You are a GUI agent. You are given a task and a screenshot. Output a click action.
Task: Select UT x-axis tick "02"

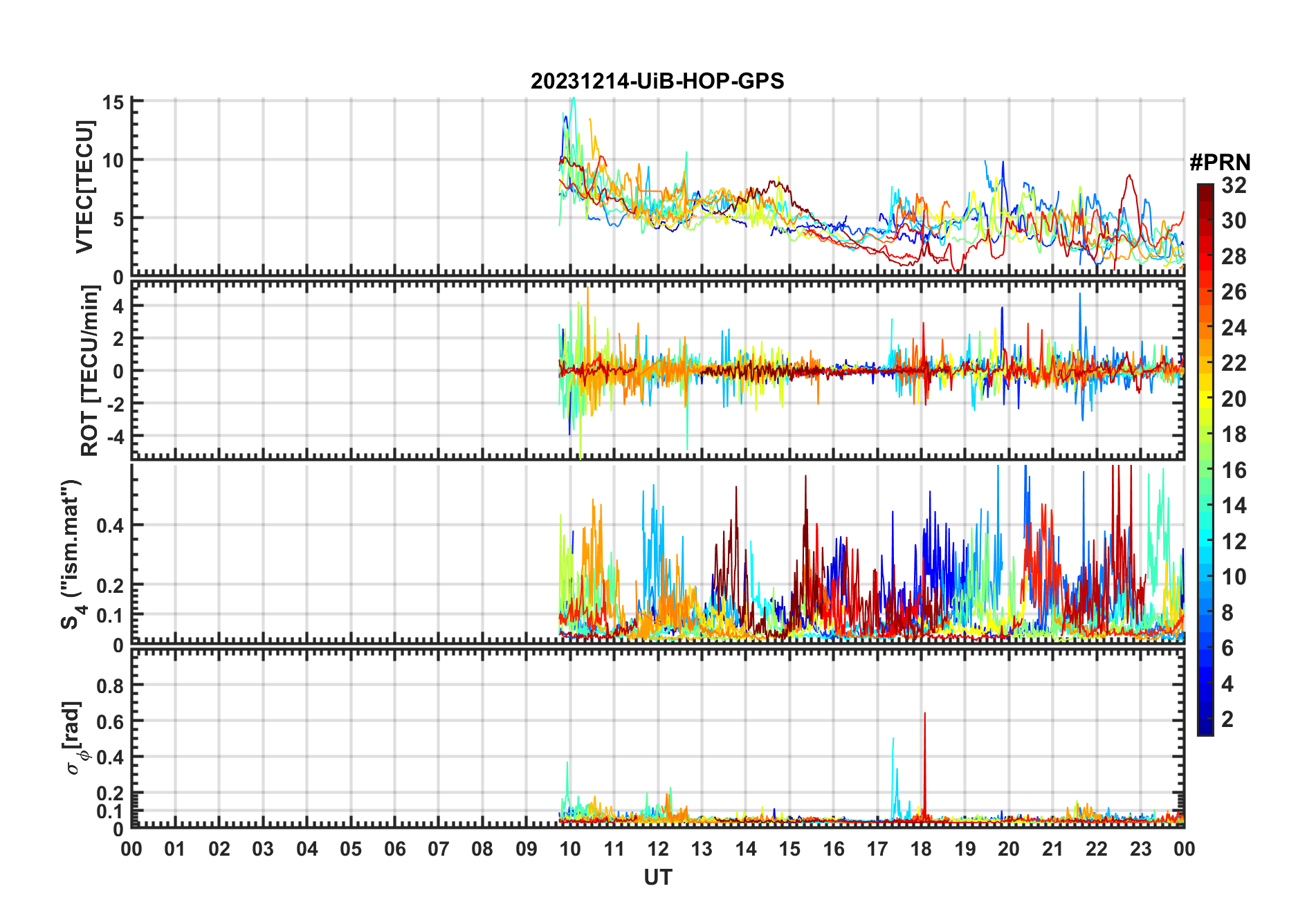pos(219,849)
